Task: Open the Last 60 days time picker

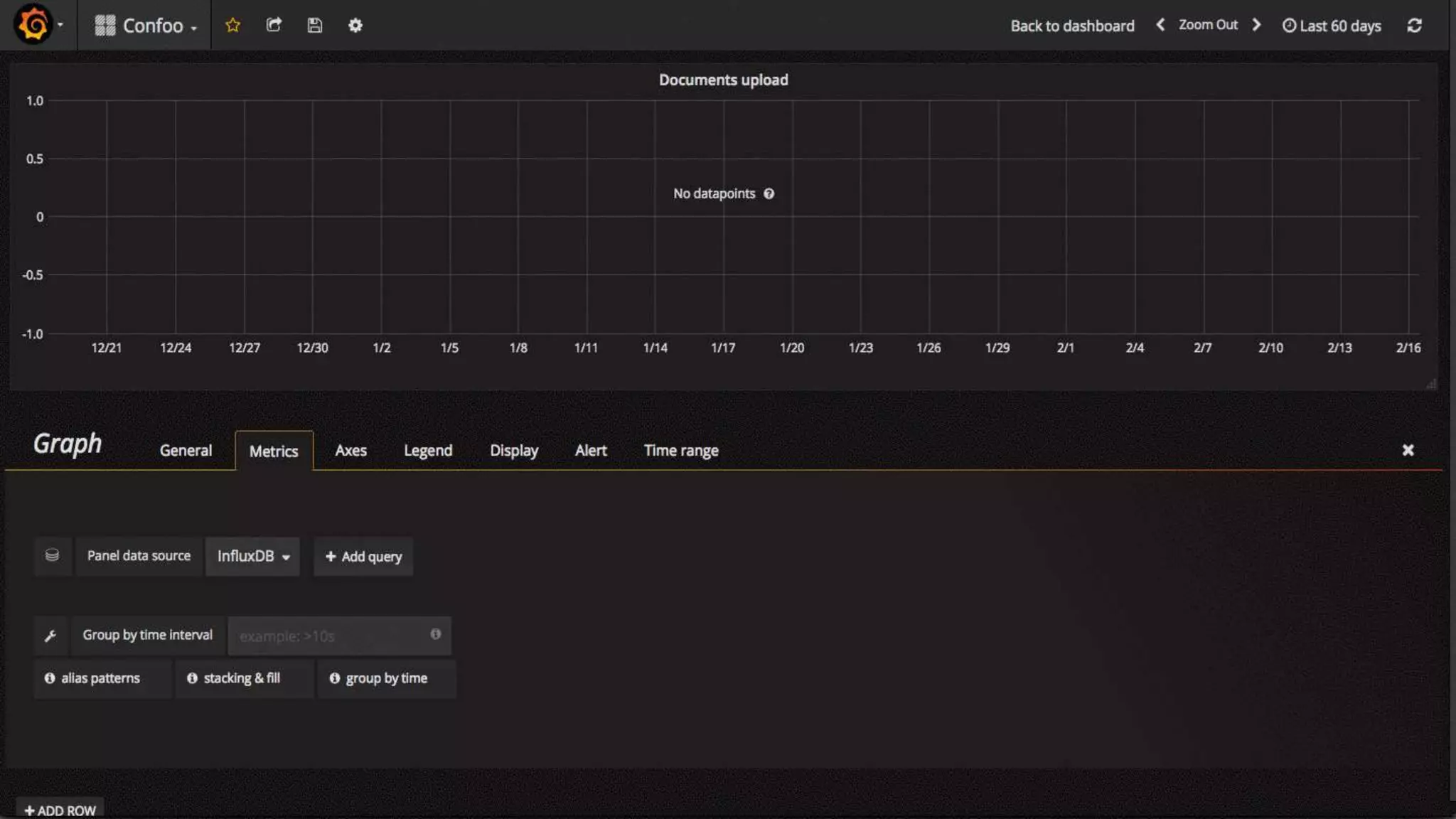Action: [1332, 26]
